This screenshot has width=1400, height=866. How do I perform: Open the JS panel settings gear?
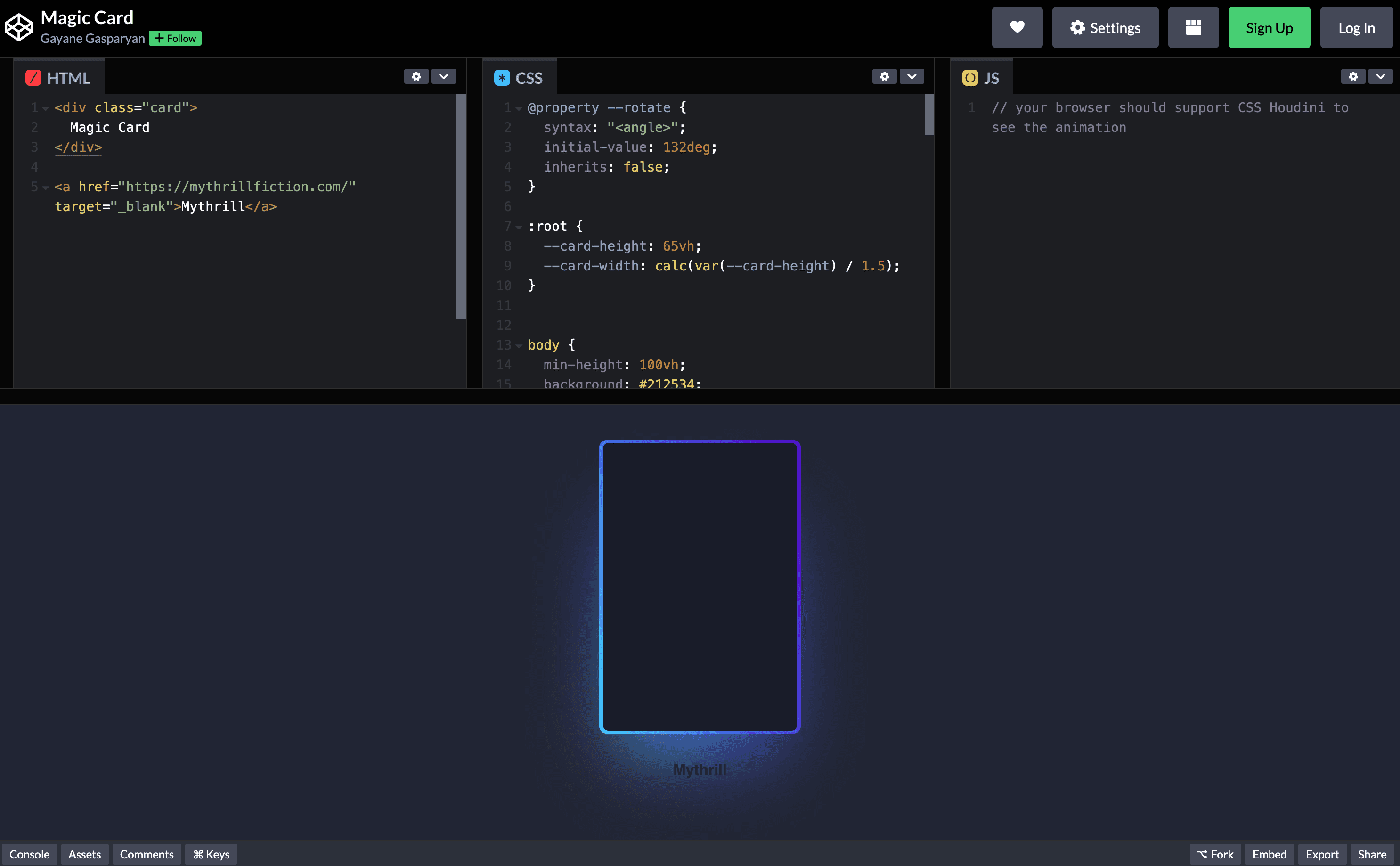tap(1352, 76)
